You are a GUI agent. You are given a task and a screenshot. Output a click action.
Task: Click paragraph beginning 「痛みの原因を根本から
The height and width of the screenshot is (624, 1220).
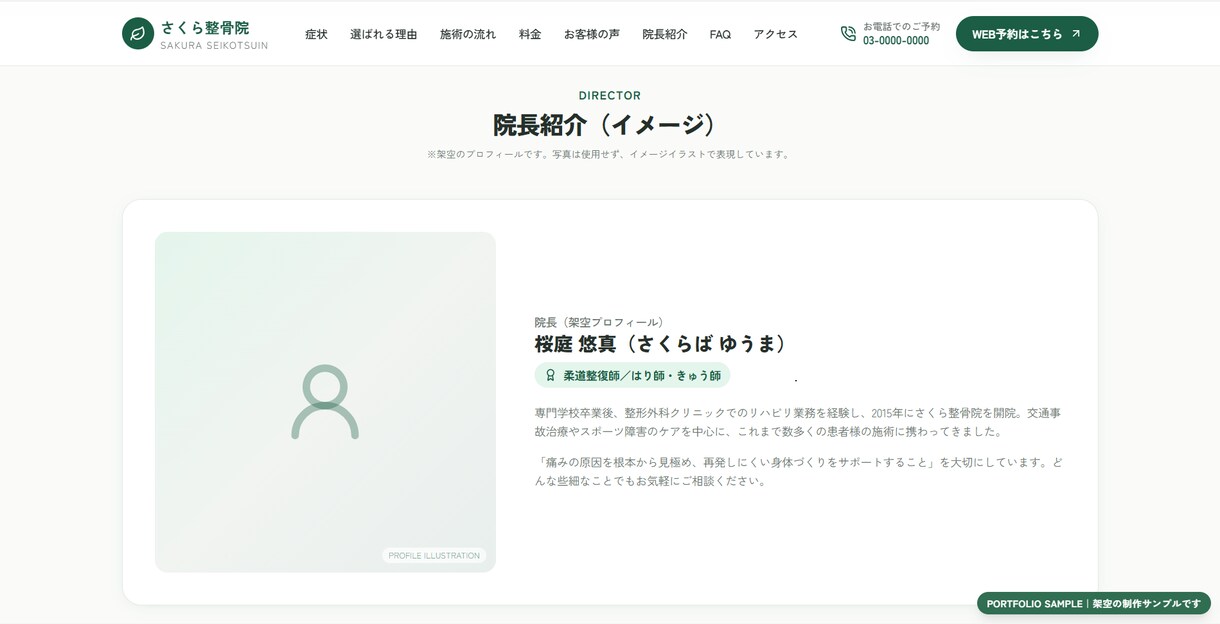coord(798,472)
